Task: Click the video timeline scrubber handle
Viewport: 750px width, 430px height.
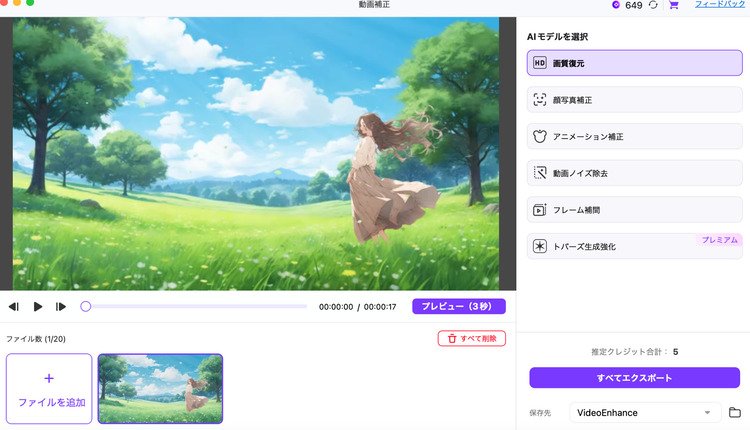Action: (x=86, y=307)
